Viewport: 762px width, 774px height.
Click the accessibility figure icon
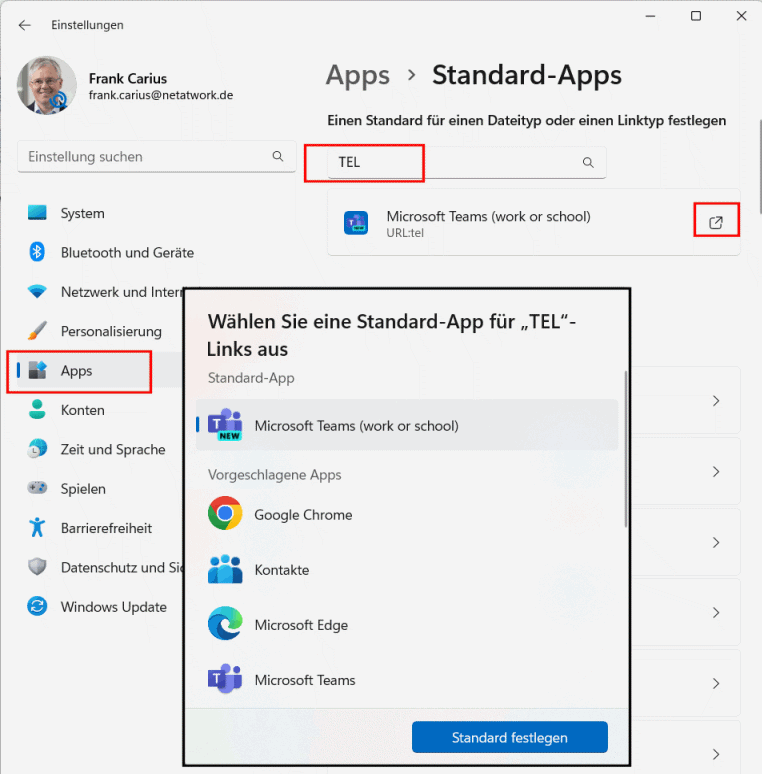pos(37,527)
